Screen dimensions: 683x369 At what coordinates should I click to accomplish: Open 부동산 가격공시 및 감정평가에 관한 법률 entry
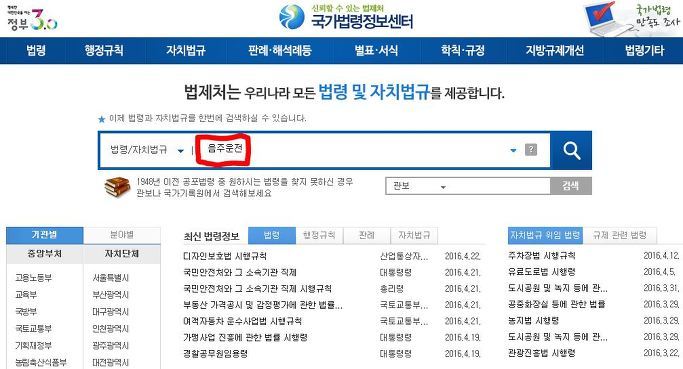tap(263, 305)
